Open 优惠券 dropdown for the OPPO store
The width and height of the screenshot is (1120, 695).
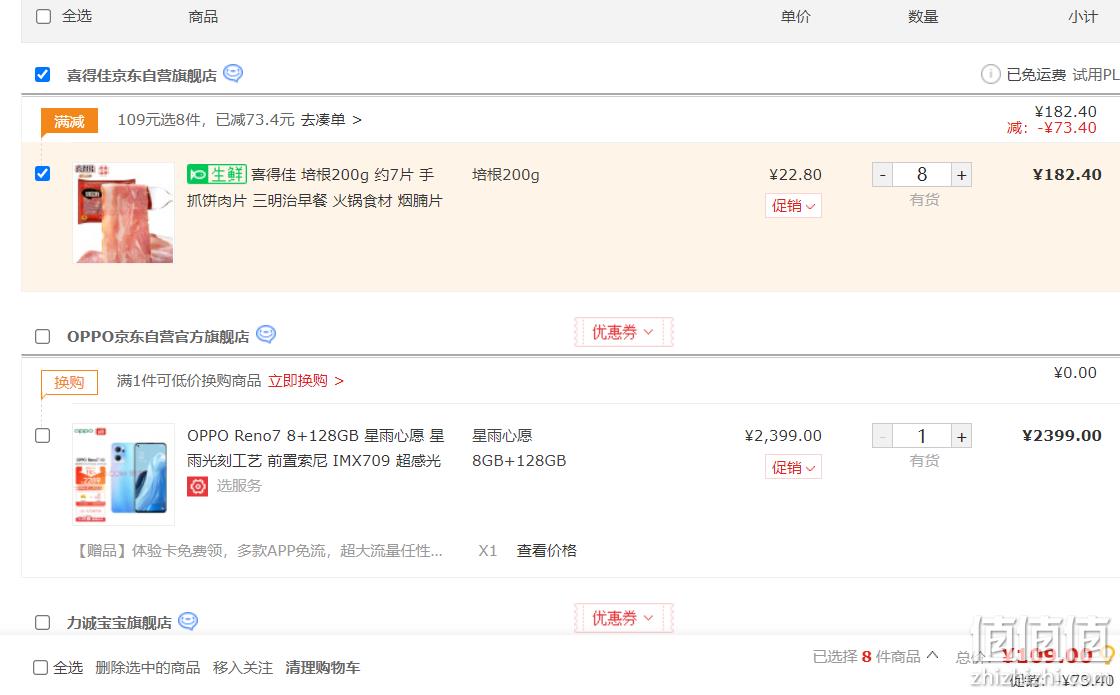click(623, 332)
